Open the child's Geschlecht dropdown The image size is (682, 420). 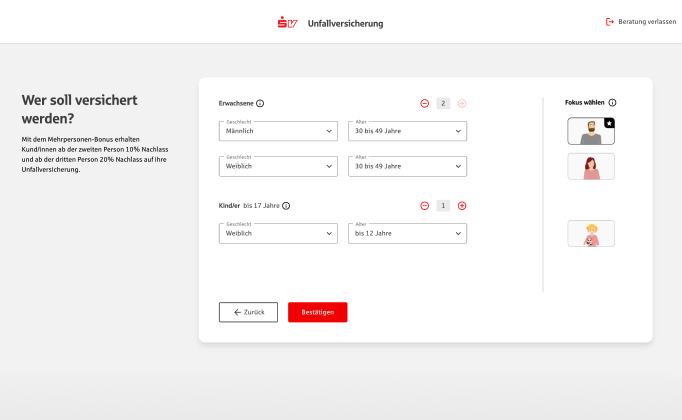tap(278, 233)
